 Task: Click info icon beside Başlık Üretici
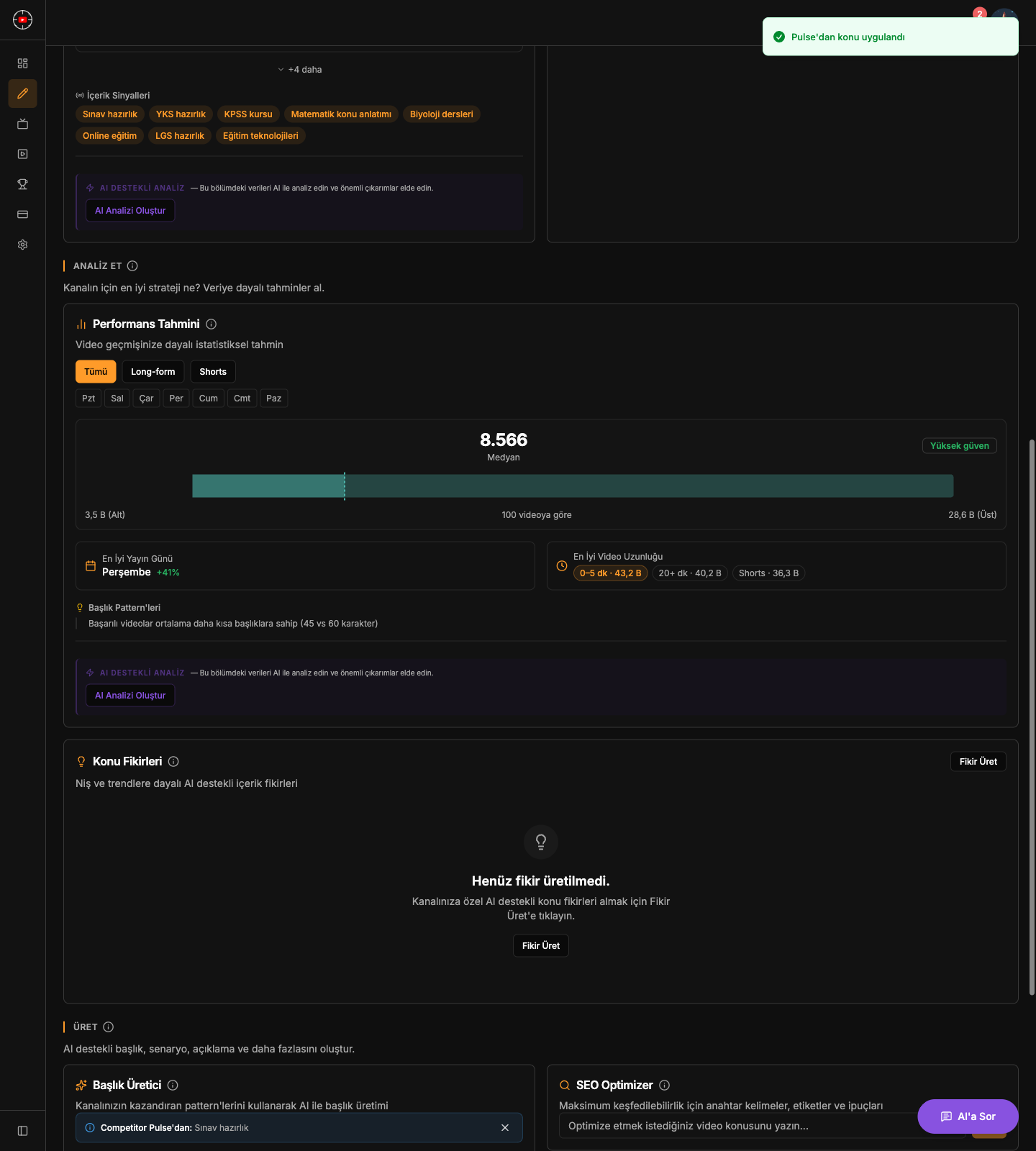[173, 1086]
